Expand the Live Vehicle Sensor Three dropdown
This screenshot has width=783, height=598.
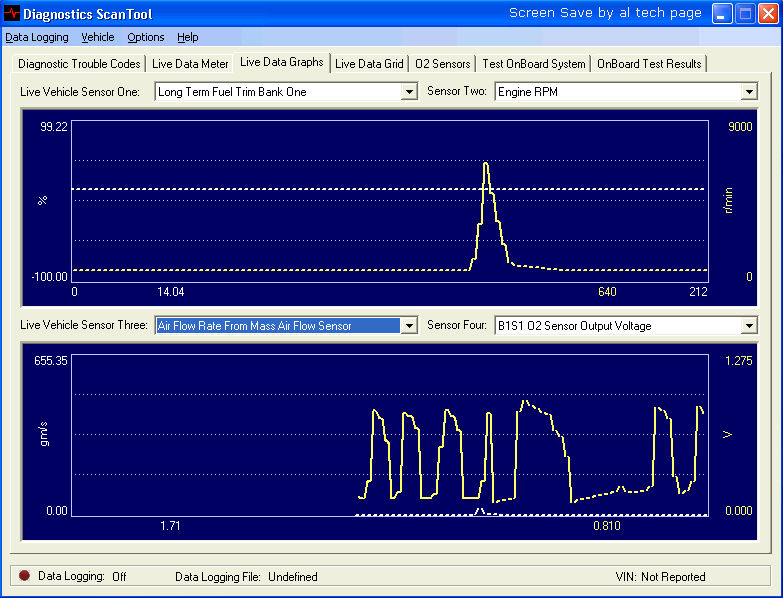408,326
